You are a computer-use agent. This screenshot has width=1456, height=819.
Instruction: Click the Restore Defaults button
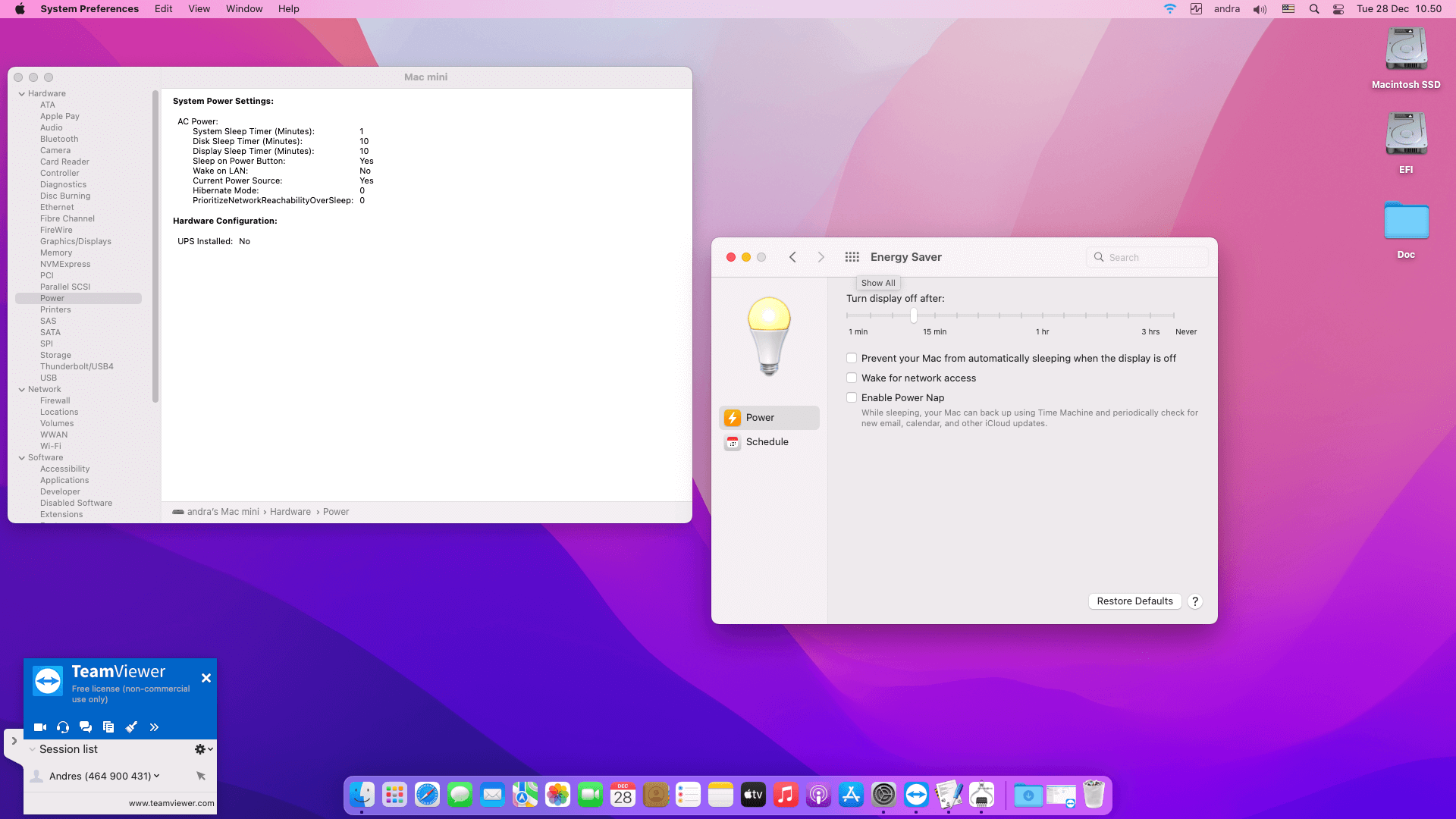pos(1134,601)
